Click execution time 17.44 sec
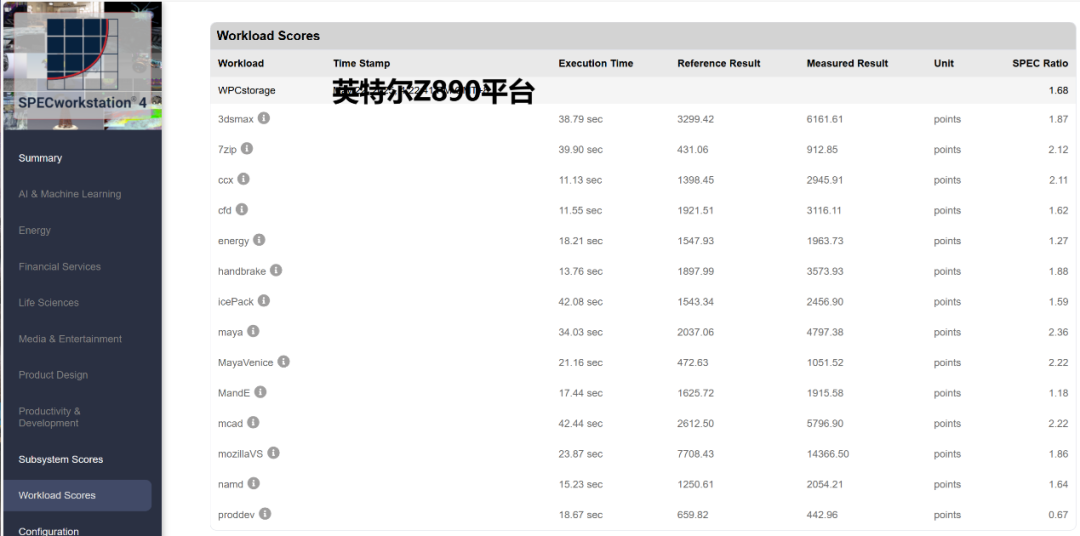This screenshot has width=1080, height=536. pyautogui.click(x=581, y=393)
